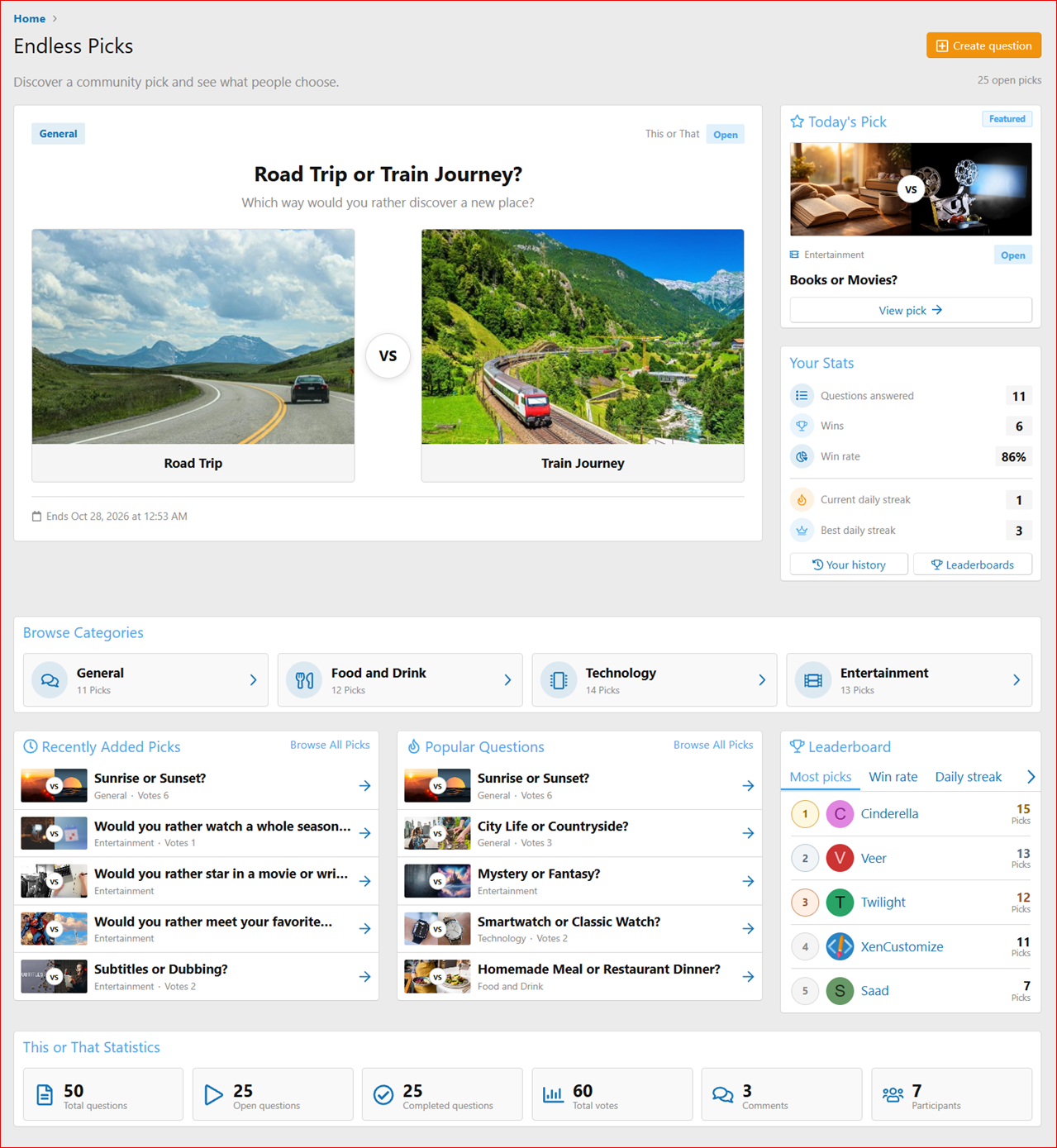The height and width of the screenshot is (1148, 1057).
Task: Open Veer's profile link
Action: (874, 858)
